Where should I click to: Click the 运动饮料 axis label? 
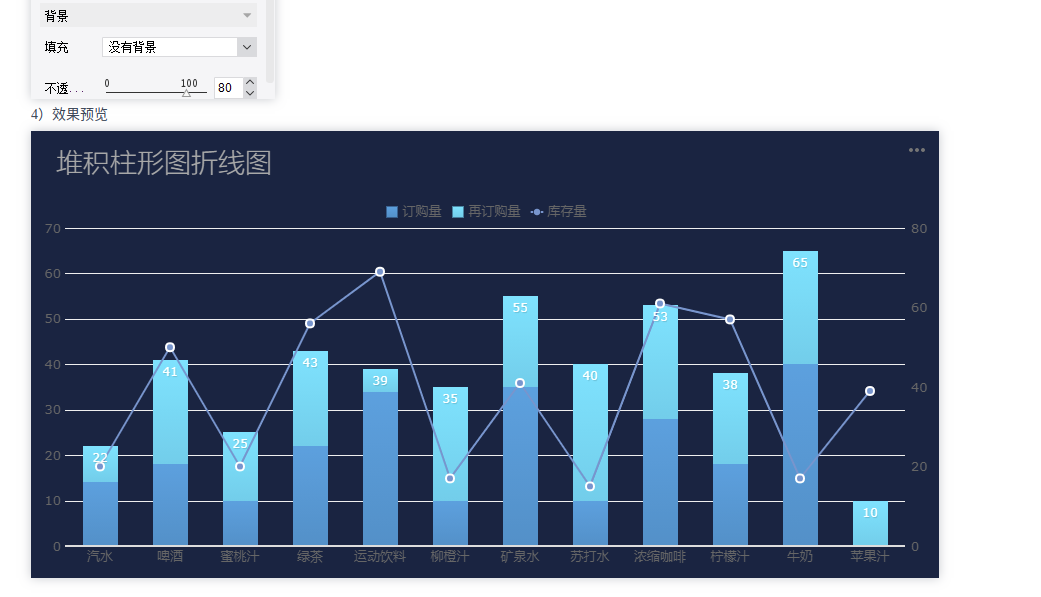(380, 556)
